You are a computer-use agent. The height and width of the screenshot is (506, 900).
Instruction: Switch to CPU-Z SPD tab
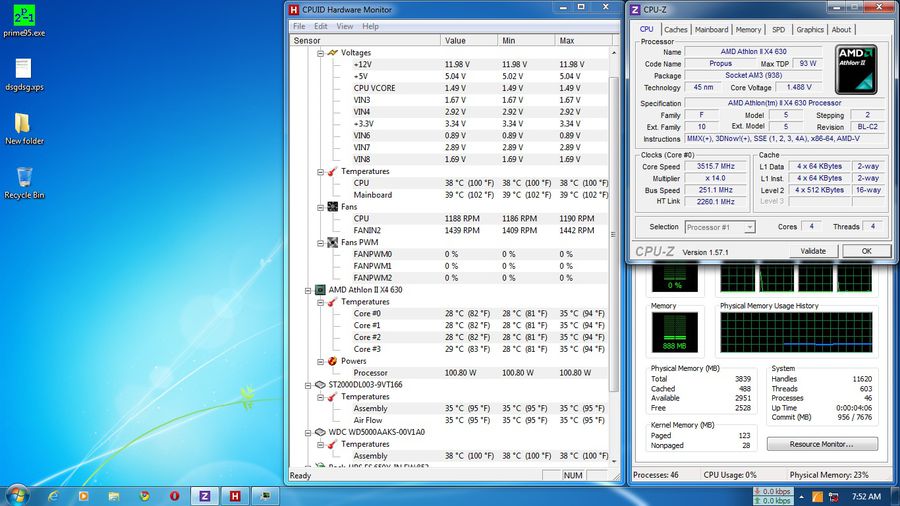pyautogui.click(x=778, y=30)
